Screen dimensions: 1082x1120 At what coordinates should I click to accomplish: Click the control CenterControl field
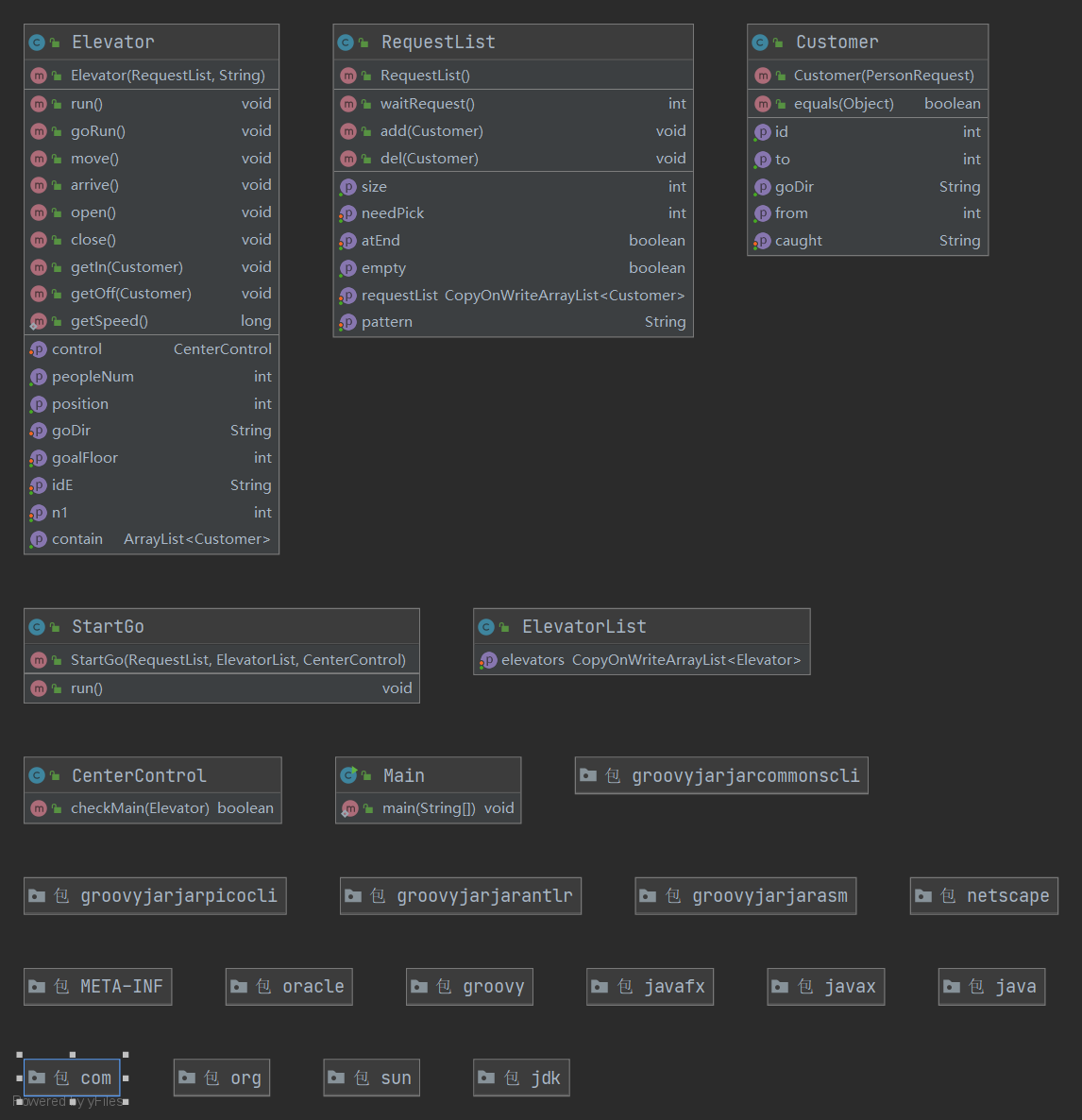pyautogui.click(x=151, y=349)
